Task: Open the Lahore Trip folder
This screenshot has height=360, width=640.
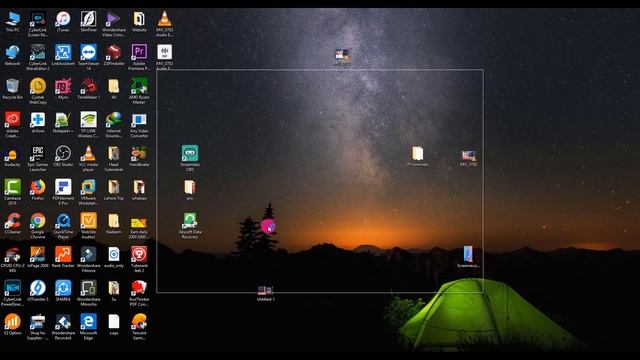Action: click(113, 190)
